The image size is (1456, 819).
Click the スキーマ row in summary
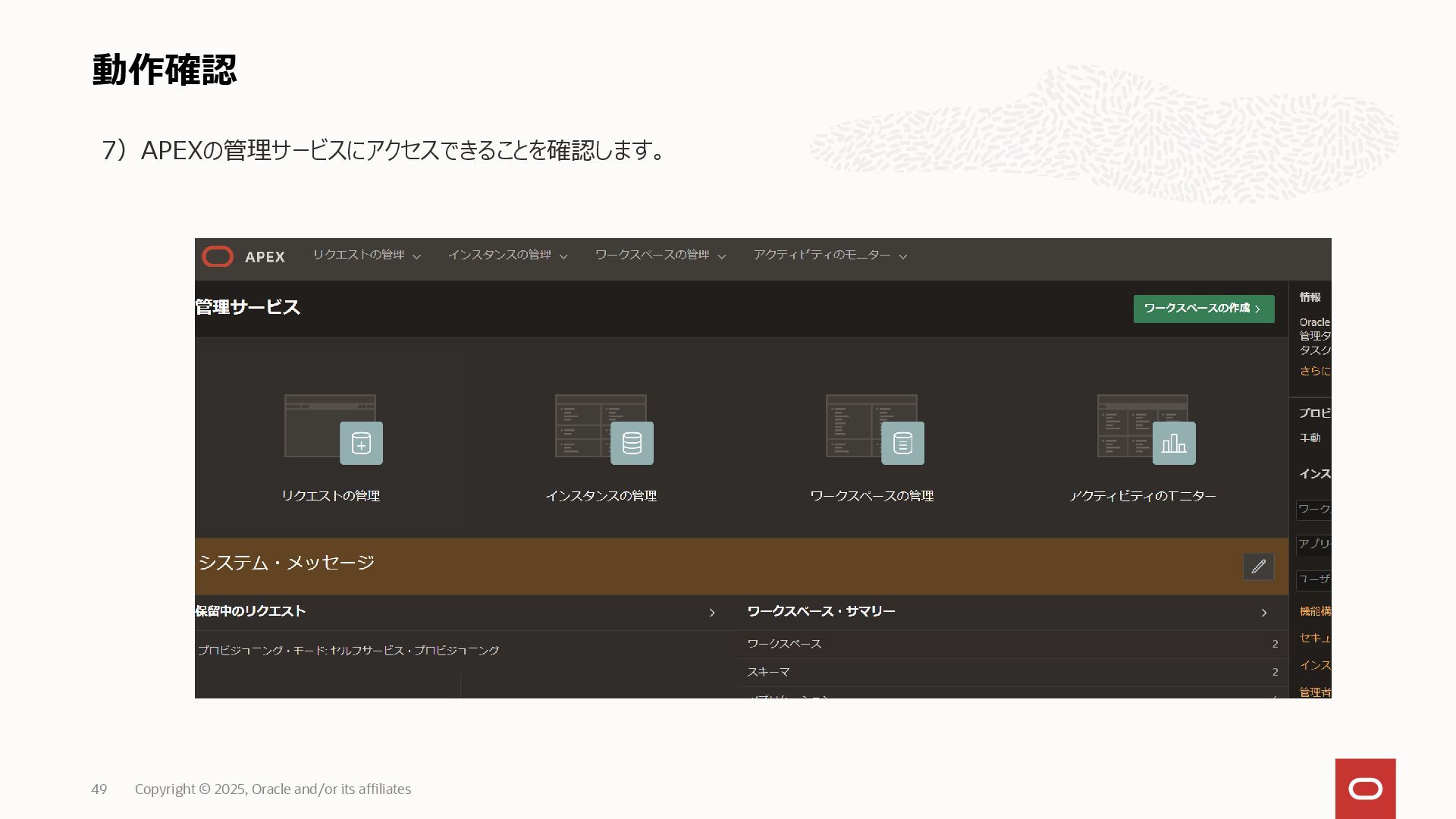click(1012, 672)
